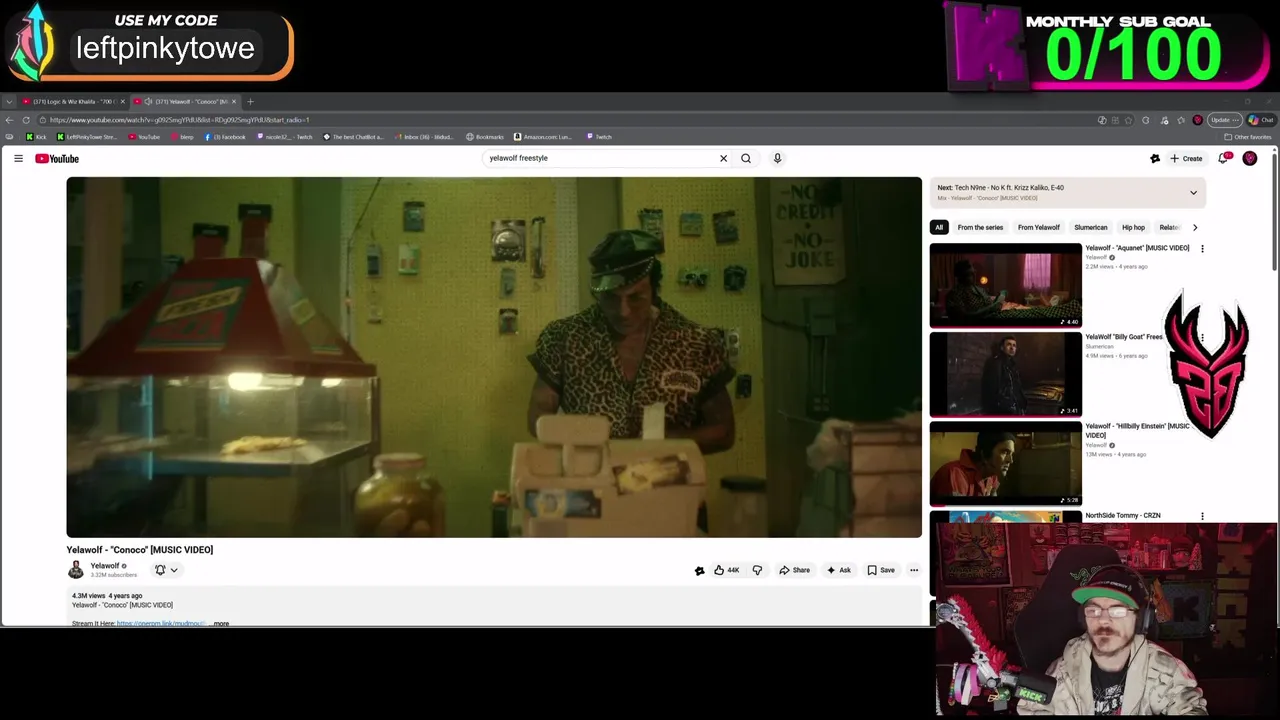Close the Yelawolf Conoco tab
The width and height of the screenshot is (1280, 720).
(233, 101)
